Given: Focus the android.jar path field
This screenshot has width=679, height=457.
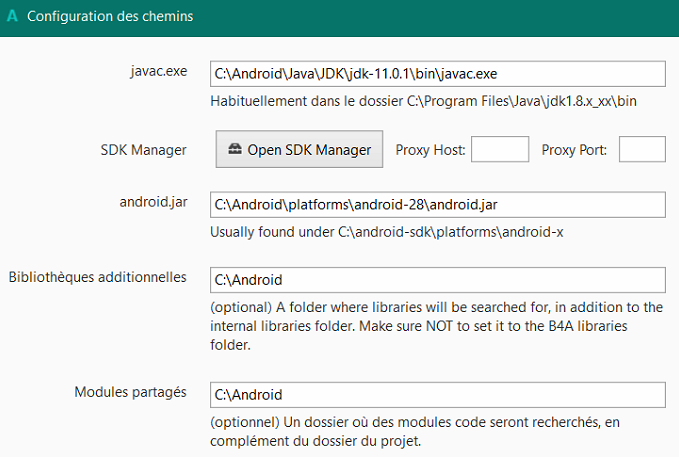Looking at the screenshot, I should [x=437, y=204].
